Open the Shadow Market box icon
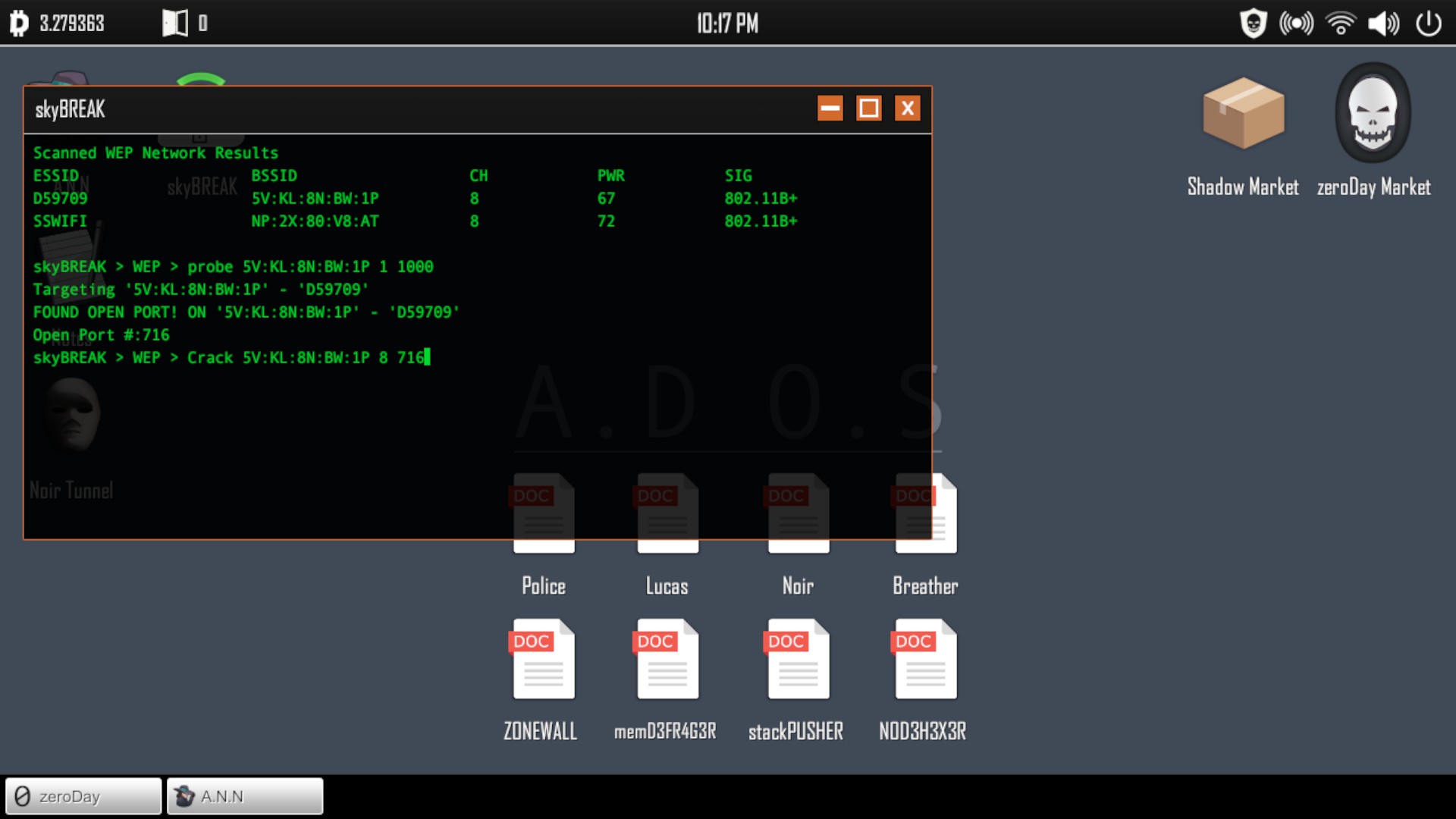The height and width of the screenshot is (819, 1456). click(1243, 114)
